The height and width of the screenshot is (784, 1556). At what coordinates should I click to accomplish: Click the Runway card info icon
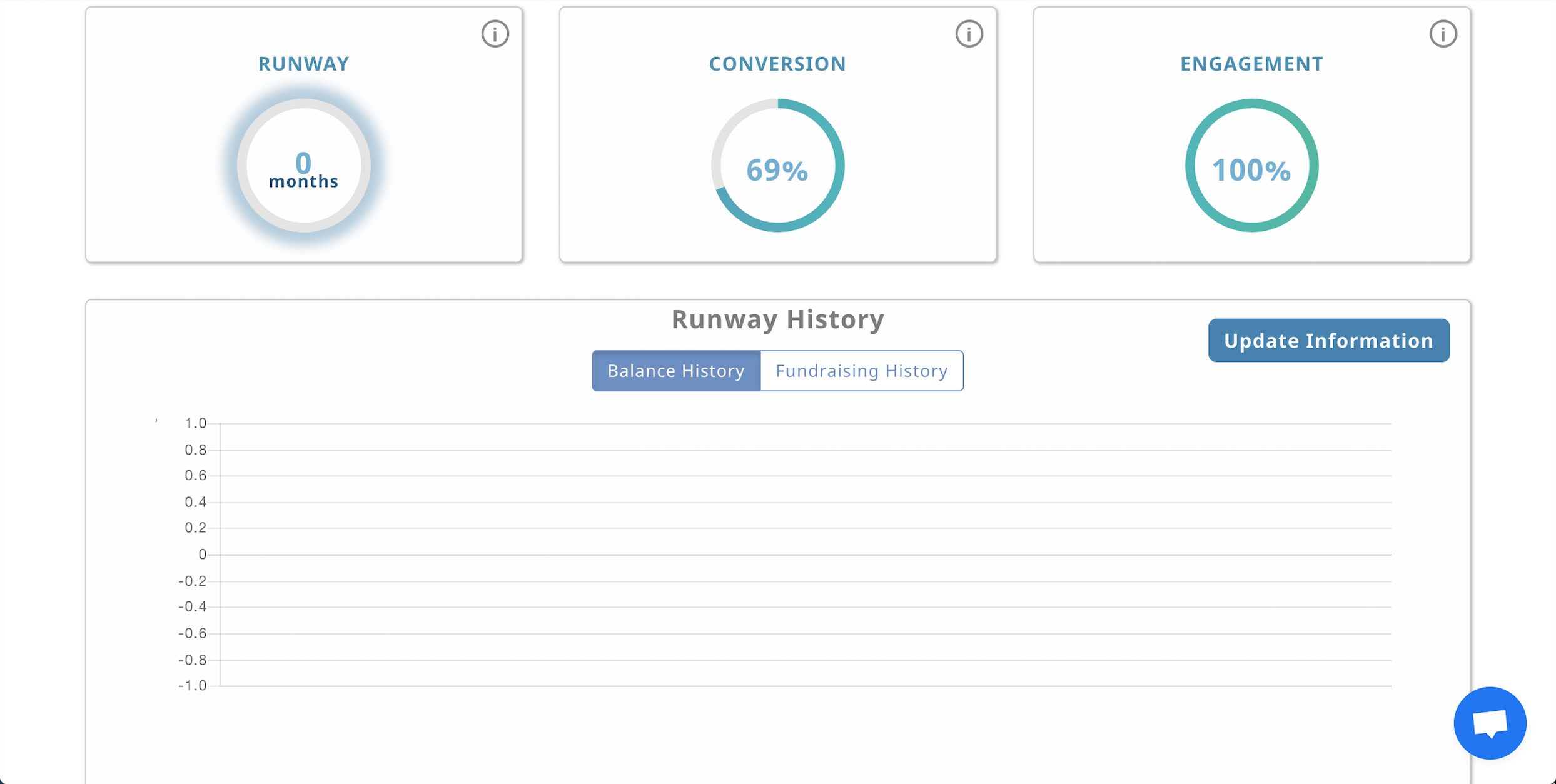(x=495, y=34)
